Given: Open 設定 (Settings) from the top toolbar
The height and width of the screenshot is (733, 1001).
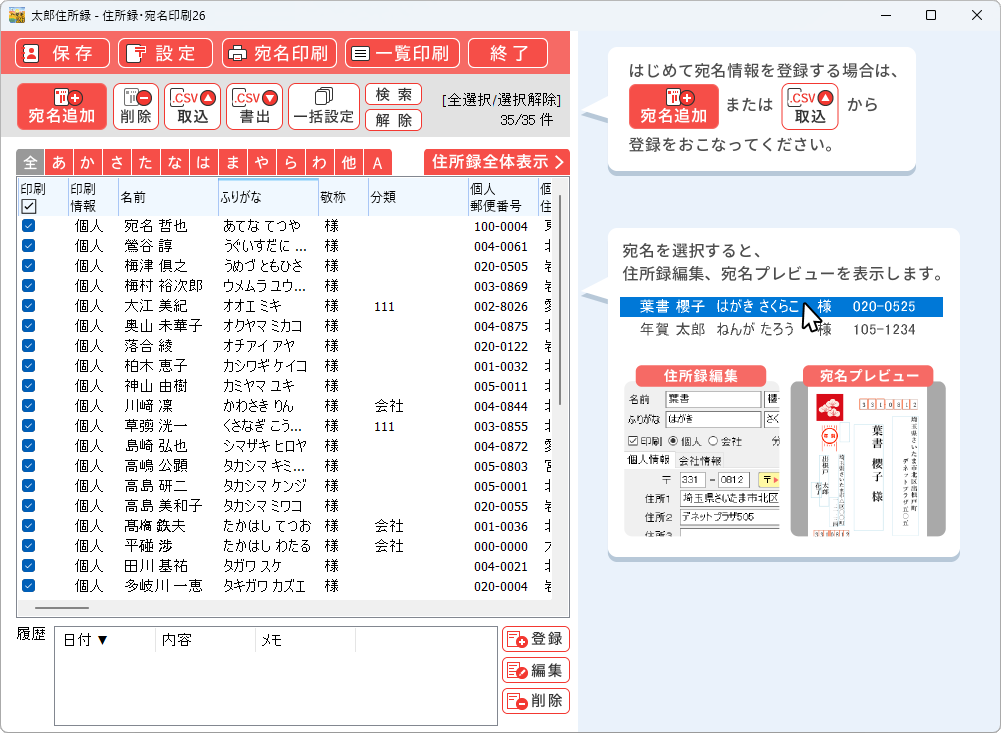Looking at the screenshot, I should [x=165, y=53].
